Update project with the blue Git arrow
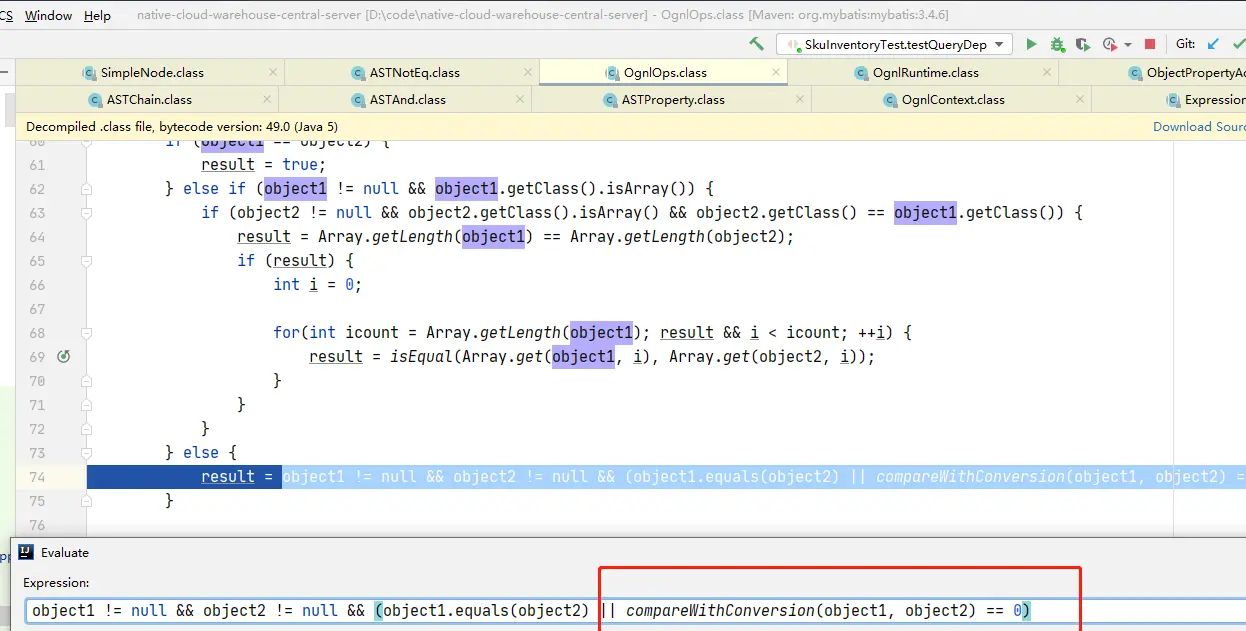1246x631 pixels. (1212, 44)
